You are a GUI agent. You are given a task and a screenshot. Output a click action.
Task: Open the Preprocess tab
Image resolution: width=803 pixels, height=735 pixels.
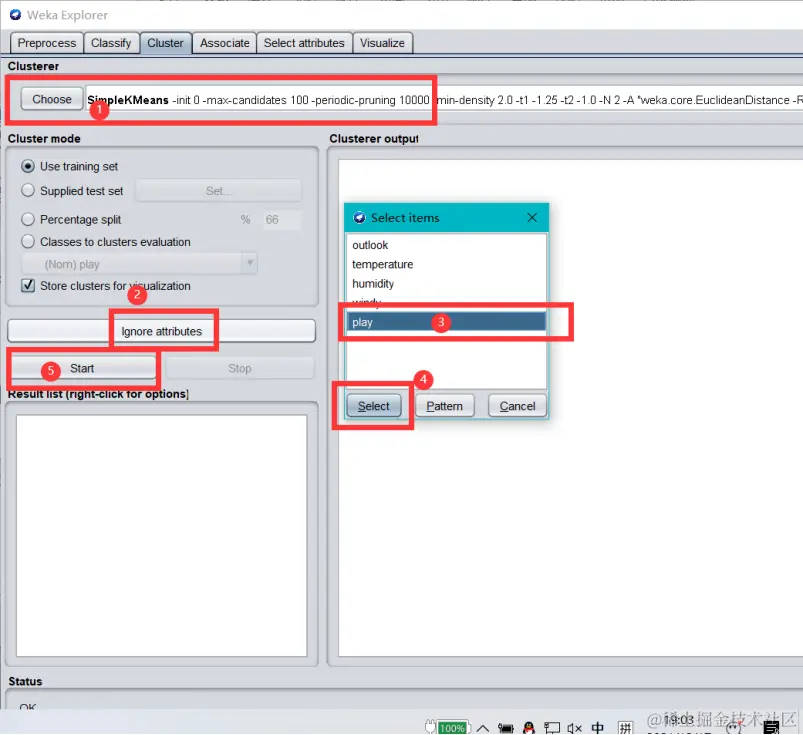tap(47, 43)
